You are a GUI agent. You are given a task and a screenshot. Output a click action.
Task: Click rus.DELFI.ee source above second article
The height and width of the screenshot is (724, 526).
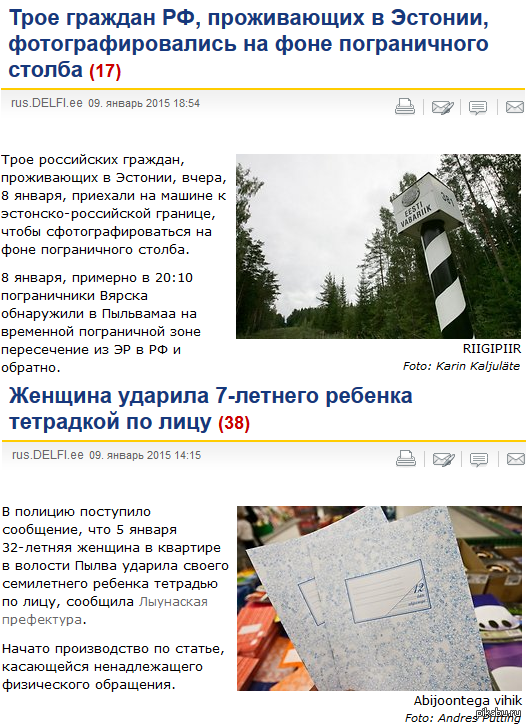[x=48, y=455]
